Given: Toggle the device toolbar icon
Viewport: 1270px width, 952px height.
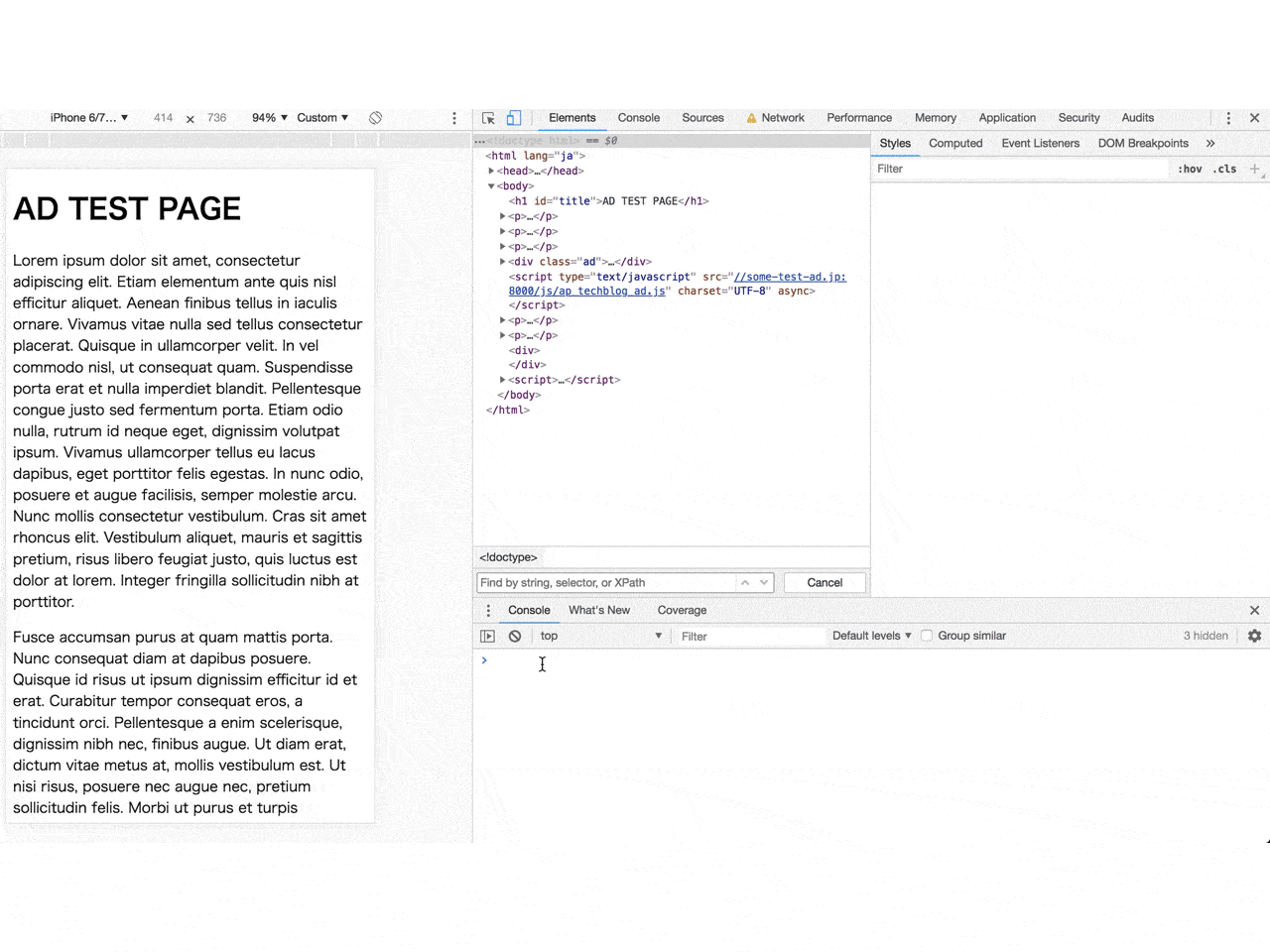Looking at the screenshot, I should (x=513, y=118).
